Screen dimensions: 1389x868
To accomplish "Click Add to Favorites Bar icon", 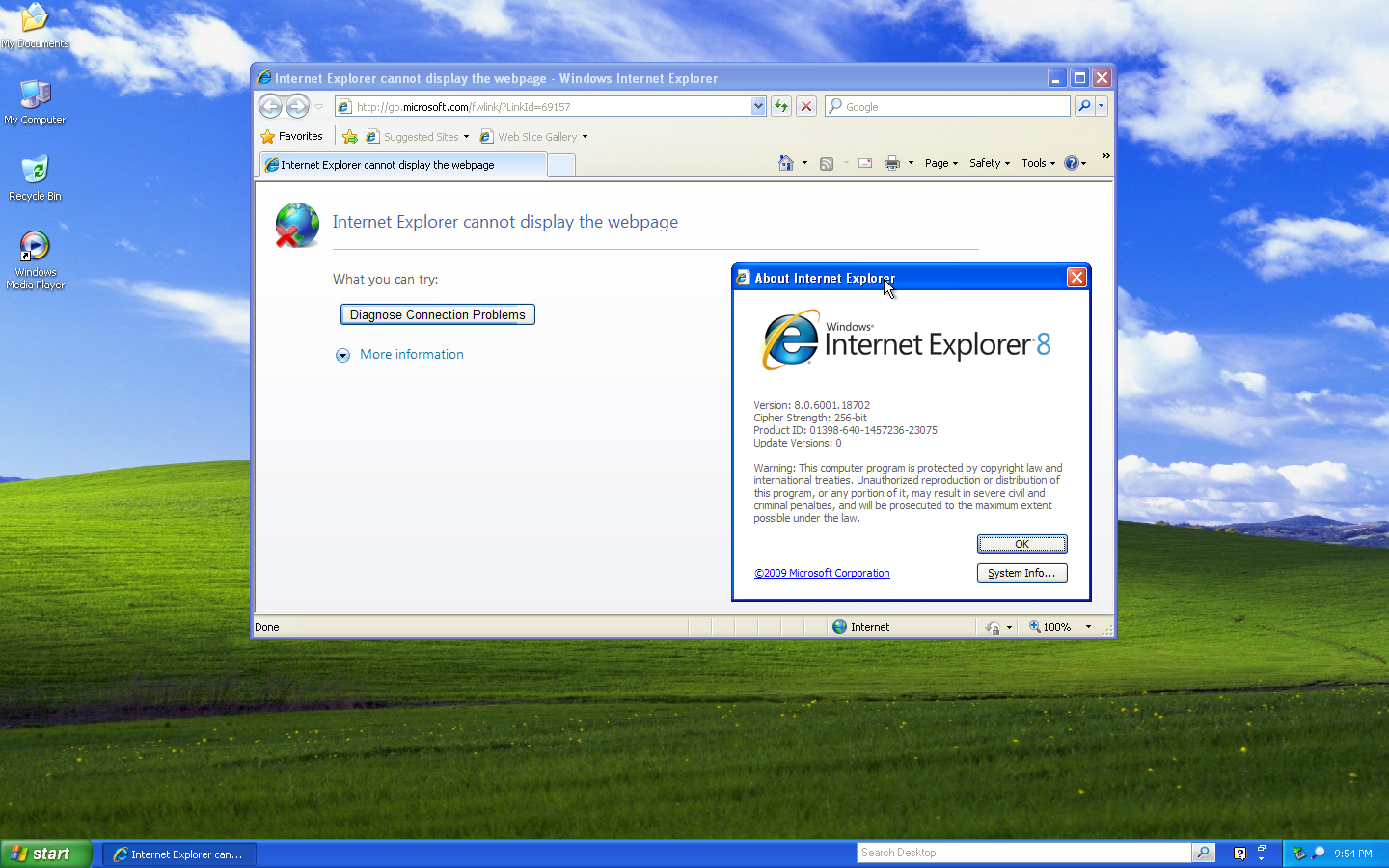I will (350, 137).
